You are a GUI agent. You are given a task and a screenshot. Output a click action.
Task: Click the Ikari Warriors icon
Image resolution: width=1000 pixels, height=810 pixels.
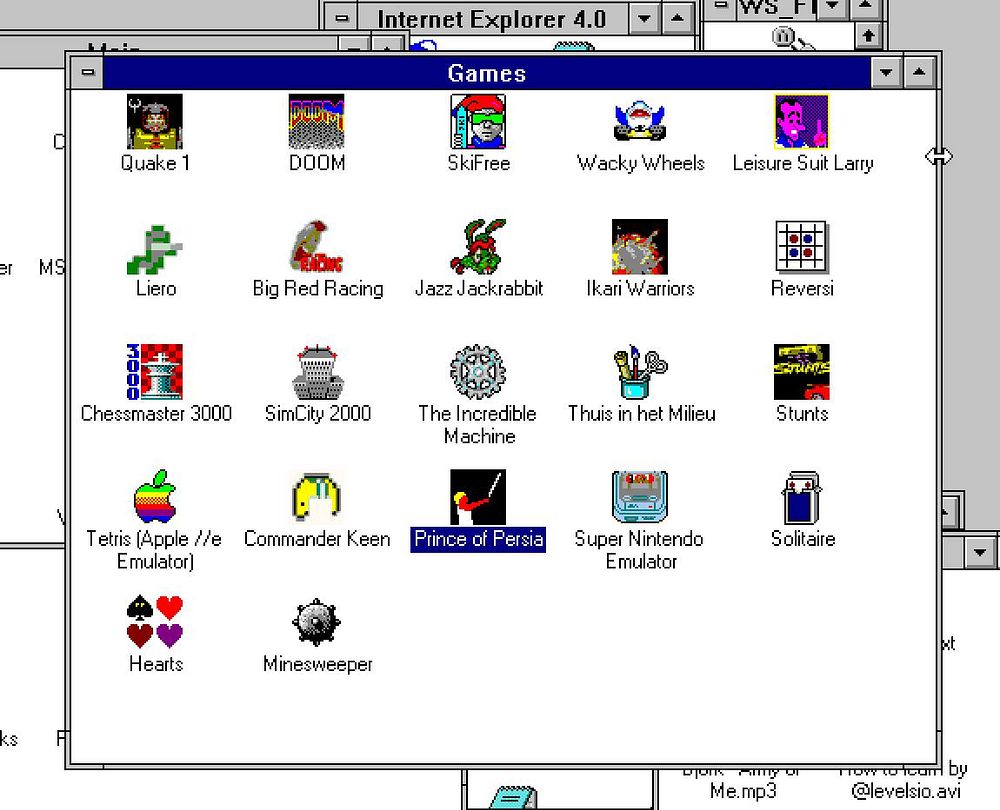tap(640, 247)
